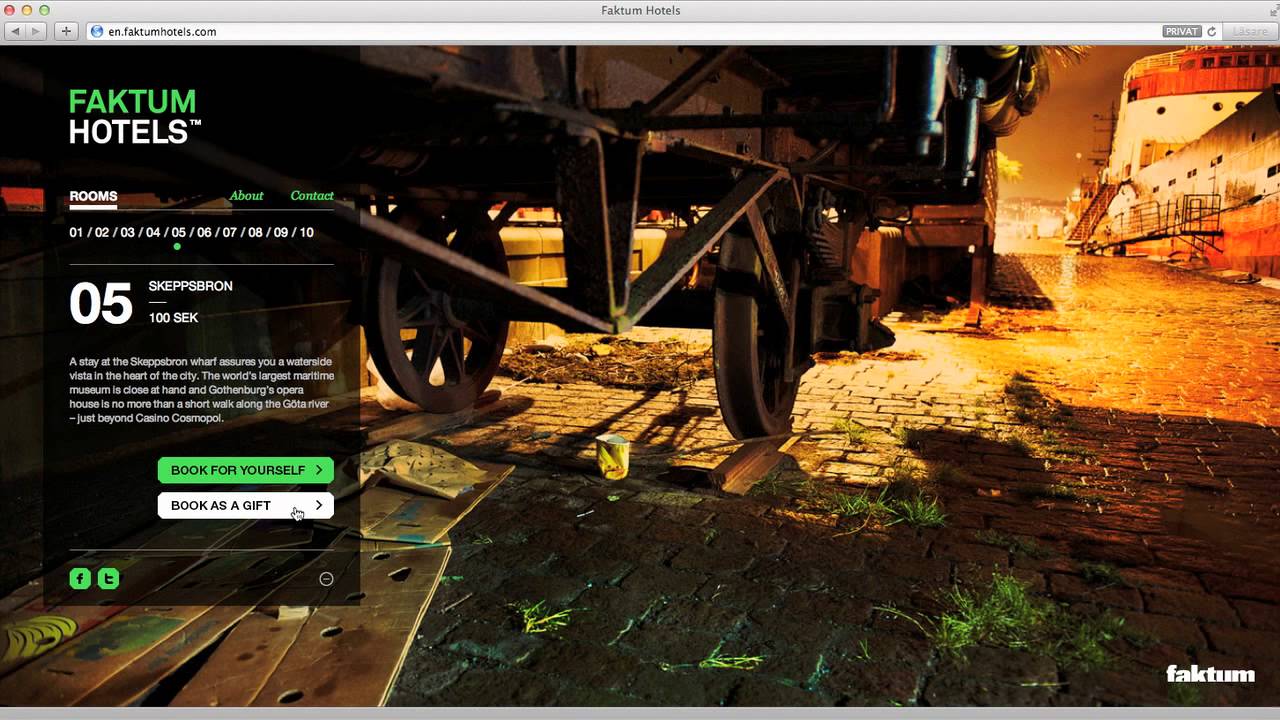Close the browser window with red button
The width and height of the screenshot is (1280, 720).
click(11, 10)
